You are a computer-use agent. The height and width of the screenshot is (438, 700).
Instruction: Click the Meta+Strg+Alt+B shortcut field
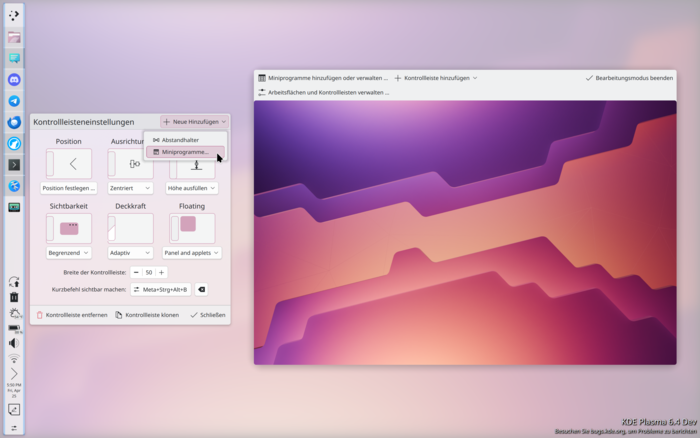(x=161, y=289)
